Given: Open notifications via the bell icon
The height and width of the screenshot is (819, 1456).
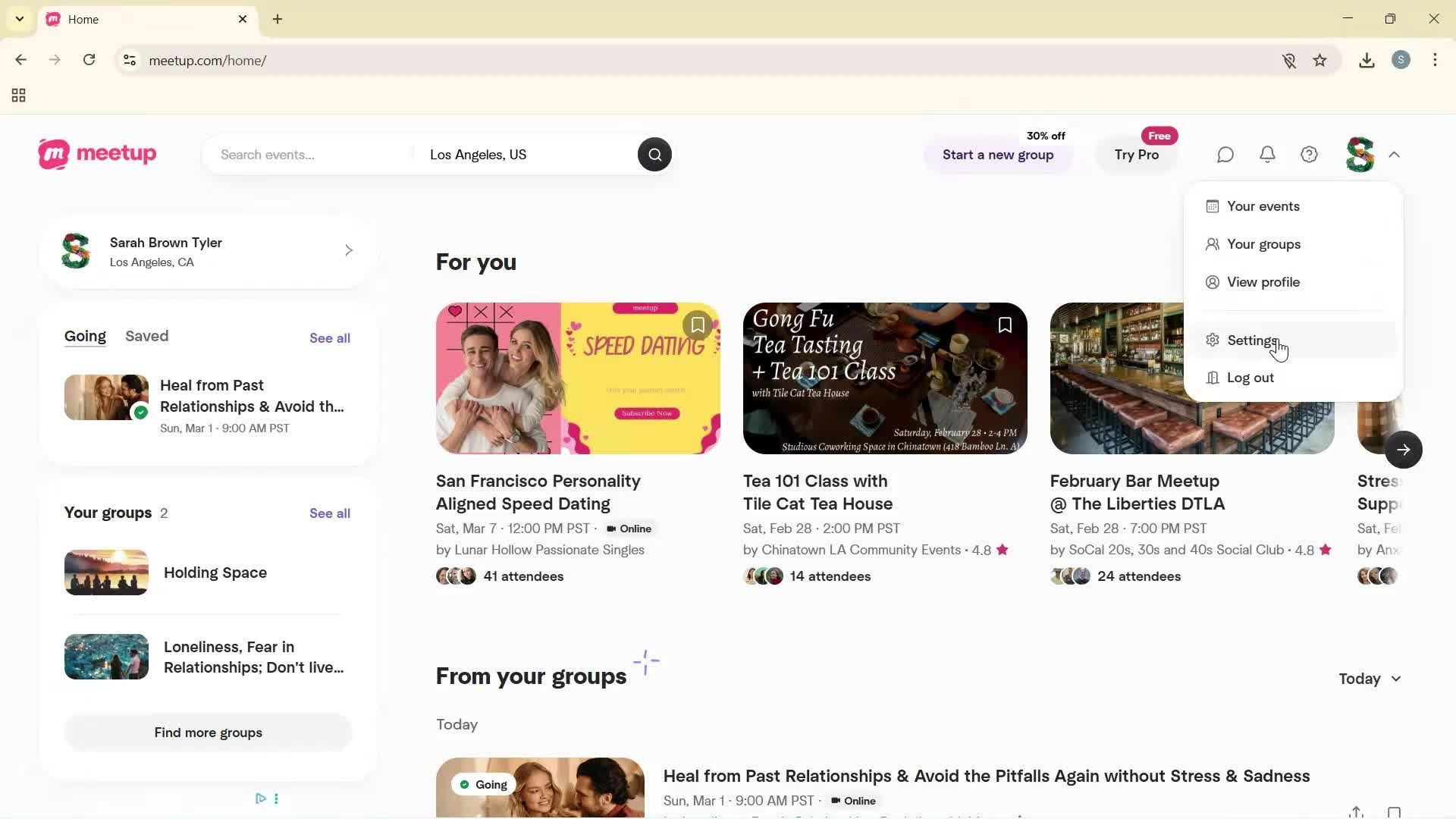Looking at the screenshot, I should click(x=1267, y=154).
